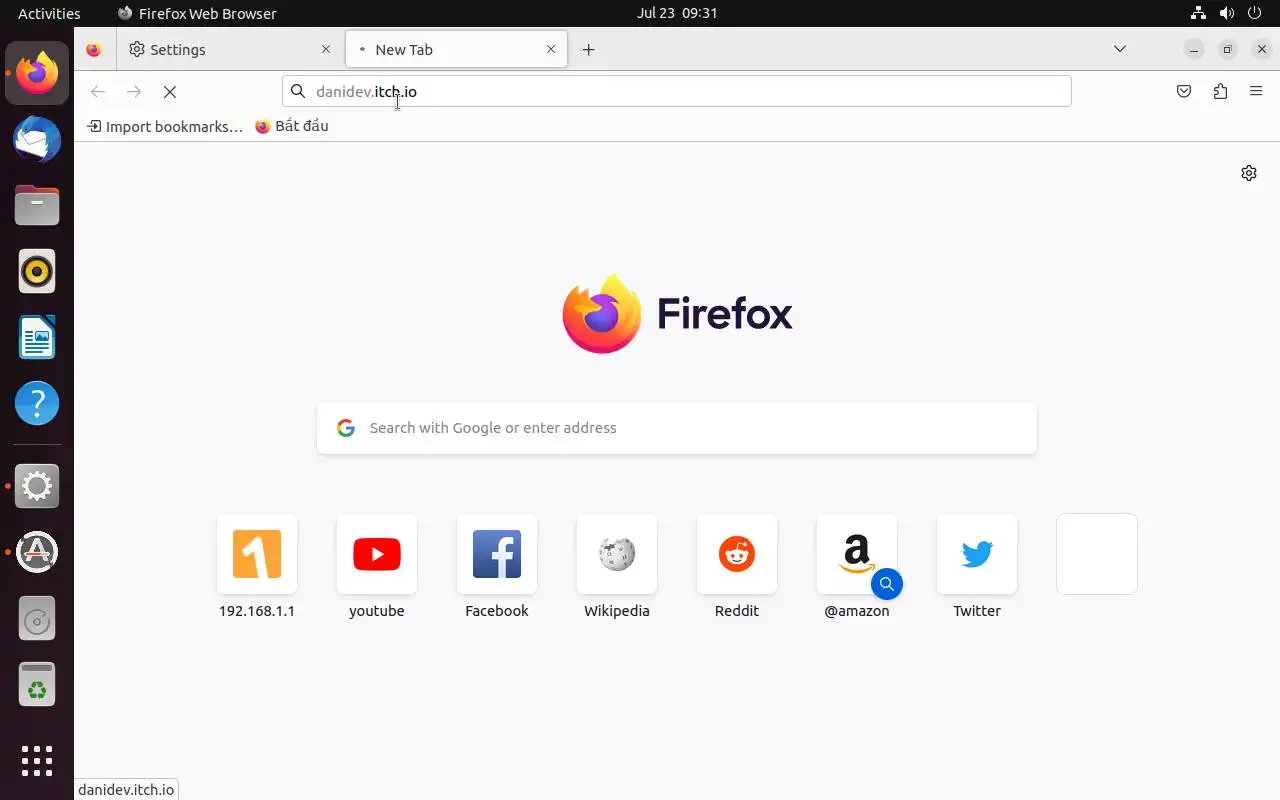The width and height of the screenshot is (1280, 800).
Task: Go forward with the forward arrow
Action: [x=134, y=92]
